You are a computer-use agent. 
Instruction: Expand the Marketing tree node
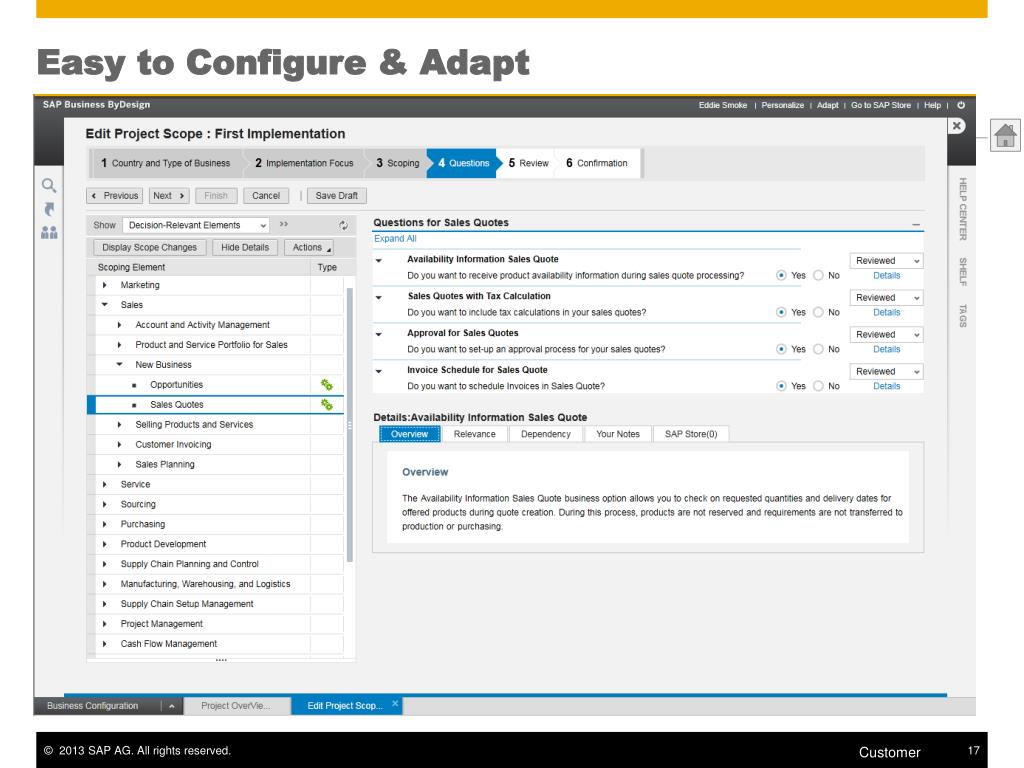104,285
